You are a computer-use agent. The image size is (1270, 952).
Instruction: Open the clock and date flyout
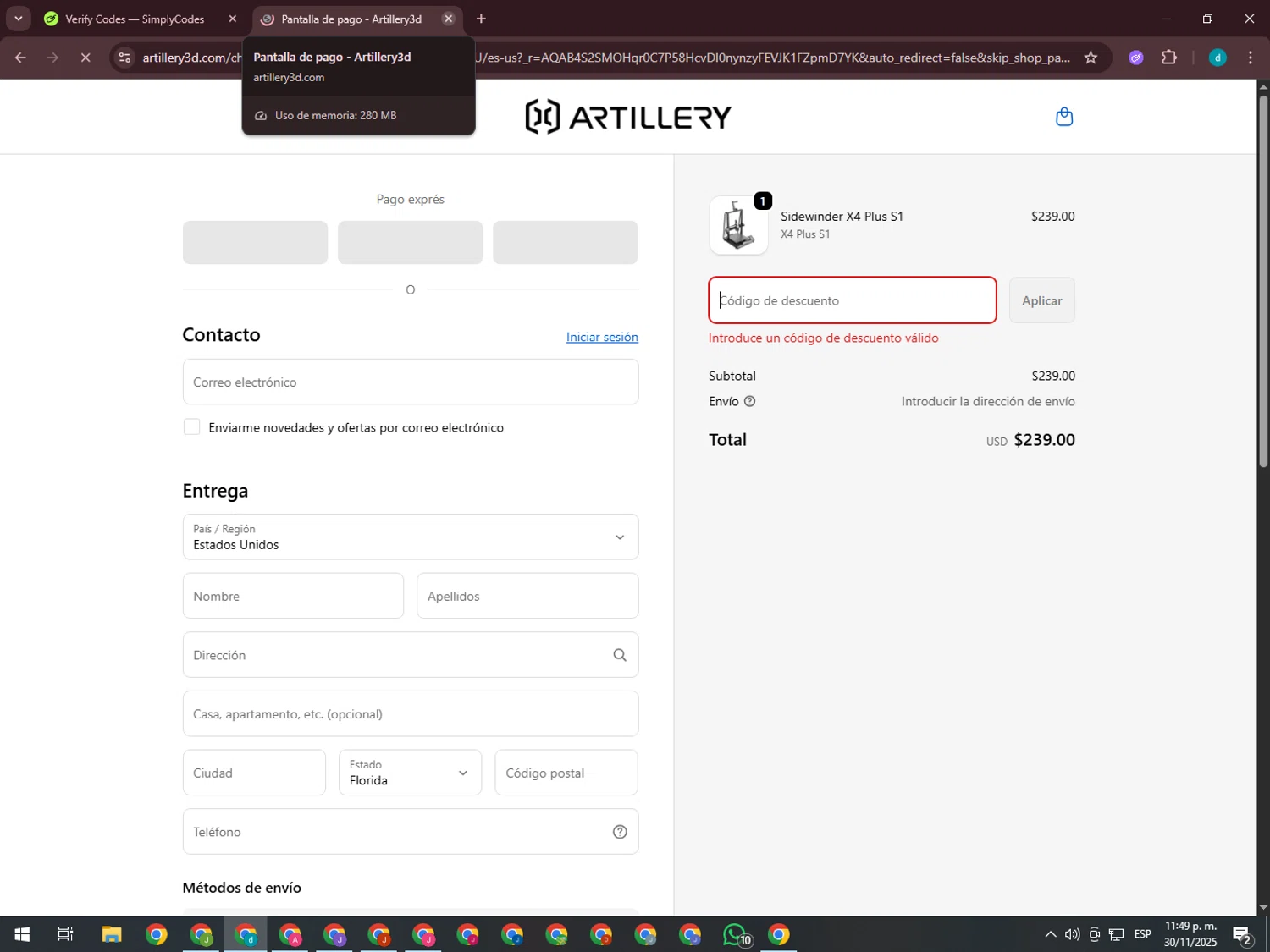[x=1190, y=934]
